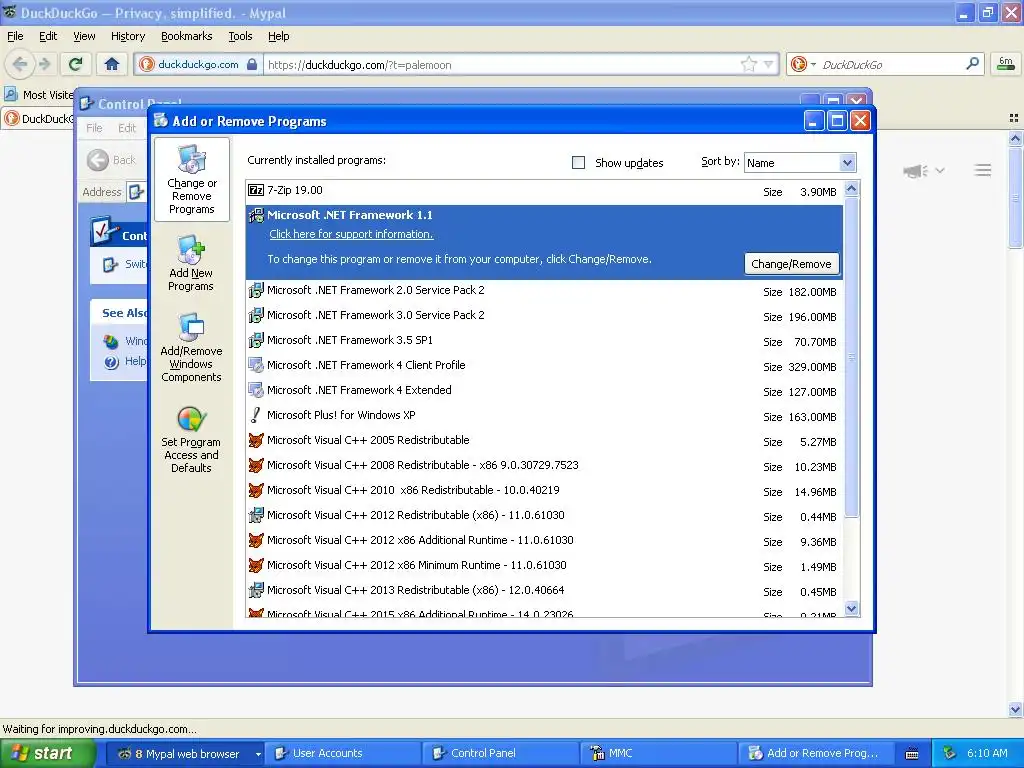Select the 7-Zip 19.00 entry

click(544, 191)
